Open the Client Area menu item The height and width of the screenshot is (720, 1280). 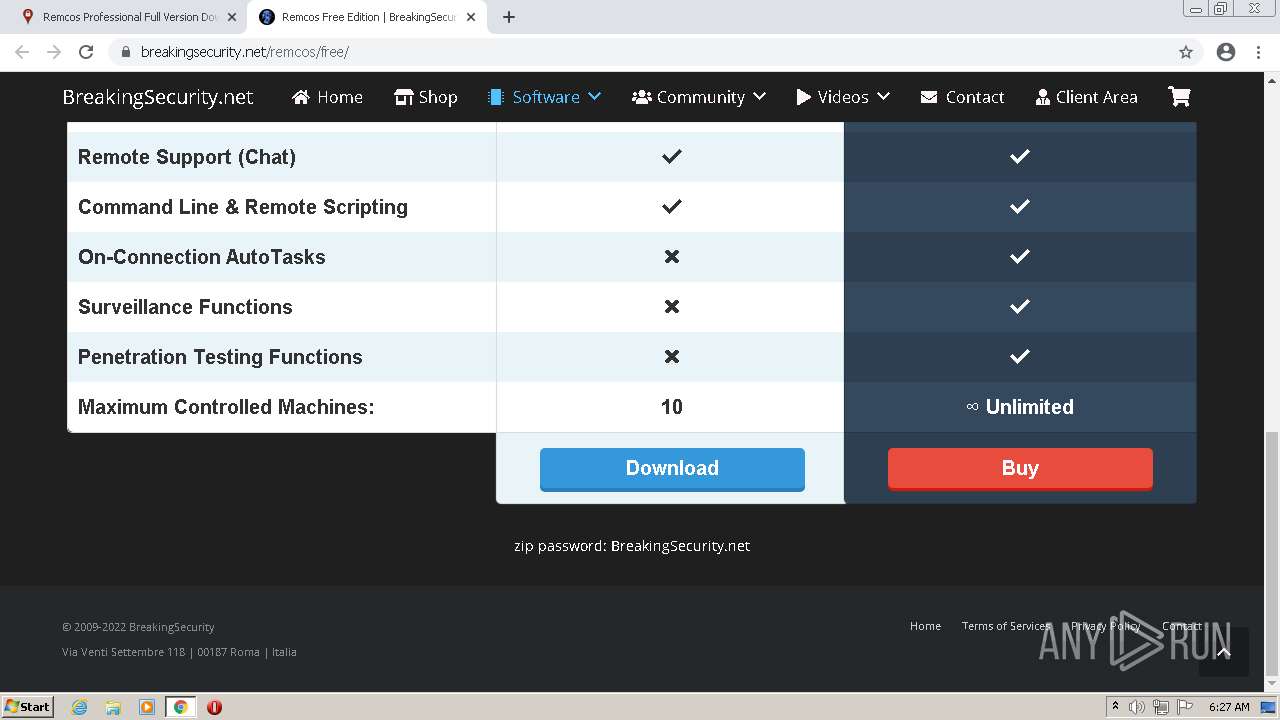pyautogui.click(x=1087, y=97)
